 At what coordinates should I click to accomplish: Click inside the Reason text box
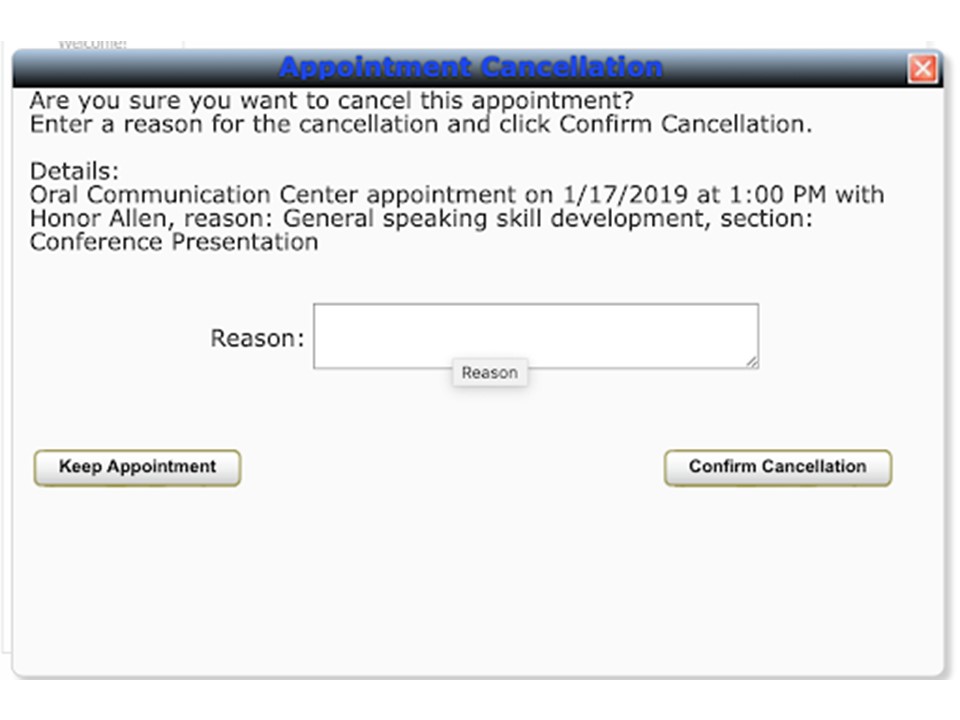(x=536, y=336)
